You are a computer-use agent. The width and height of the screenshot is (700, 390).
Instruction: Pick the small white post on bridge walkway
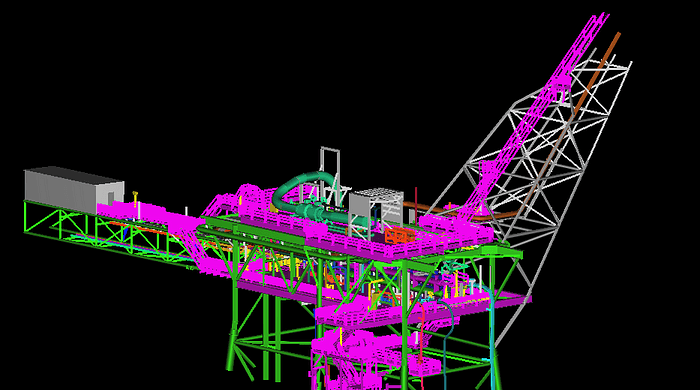point(186,211)
